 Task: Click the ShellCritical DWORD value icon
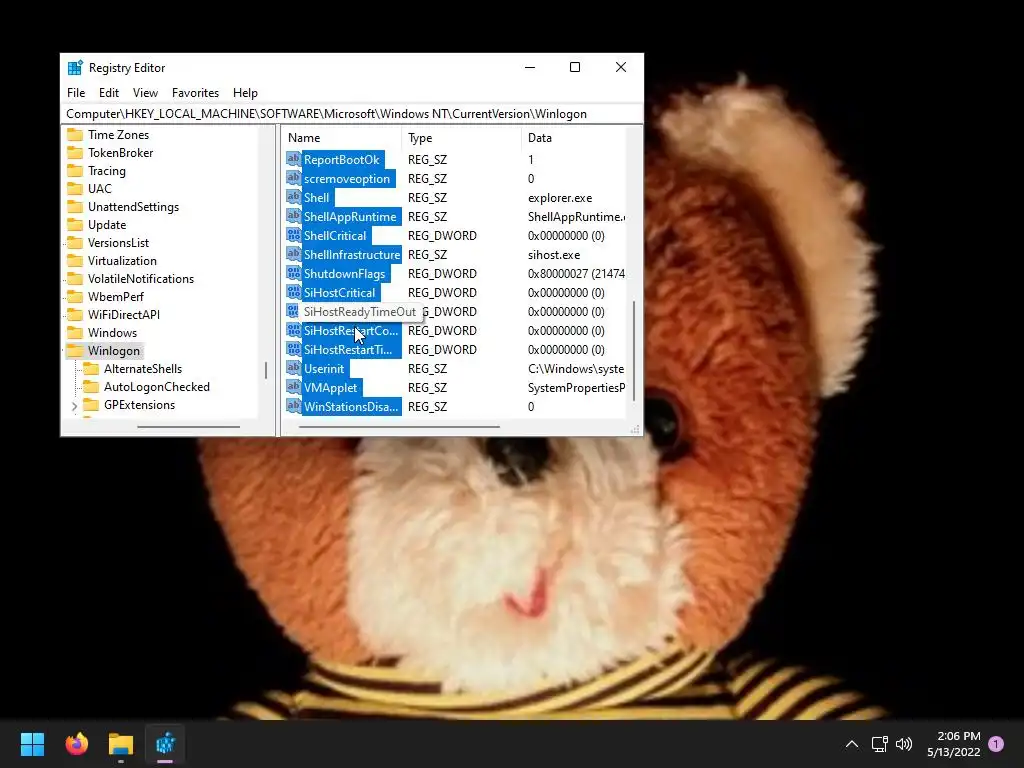(293, 235)
